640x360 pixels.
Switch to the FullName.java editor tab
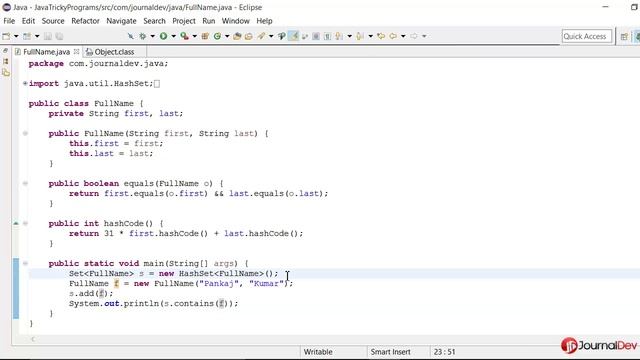(x=46, y=52)
